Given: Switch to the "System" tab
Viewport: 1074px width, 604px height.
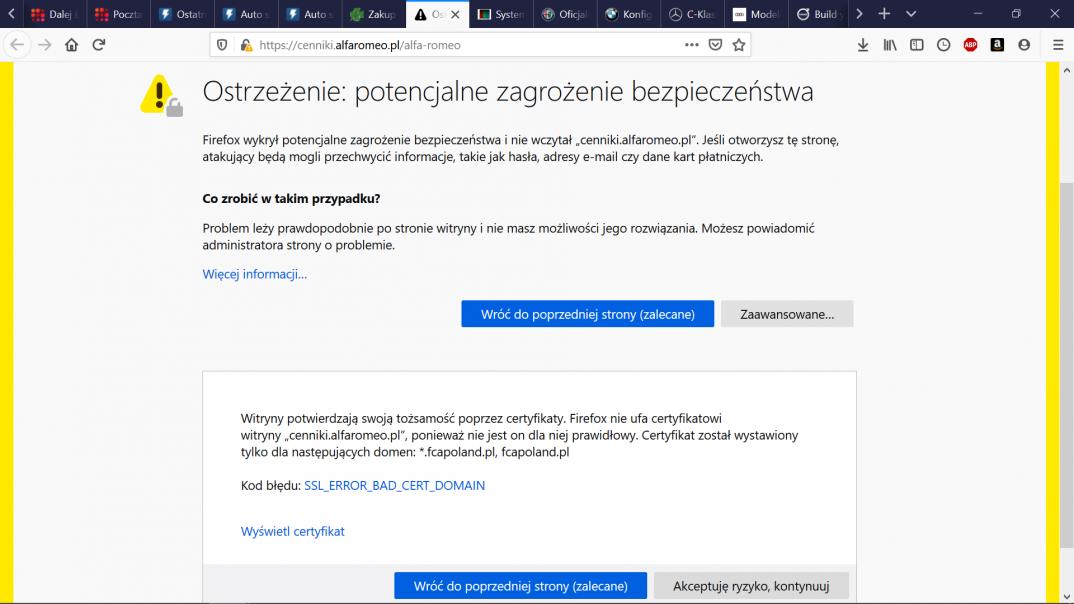Looking at the screenshot, I should point(501,14).
